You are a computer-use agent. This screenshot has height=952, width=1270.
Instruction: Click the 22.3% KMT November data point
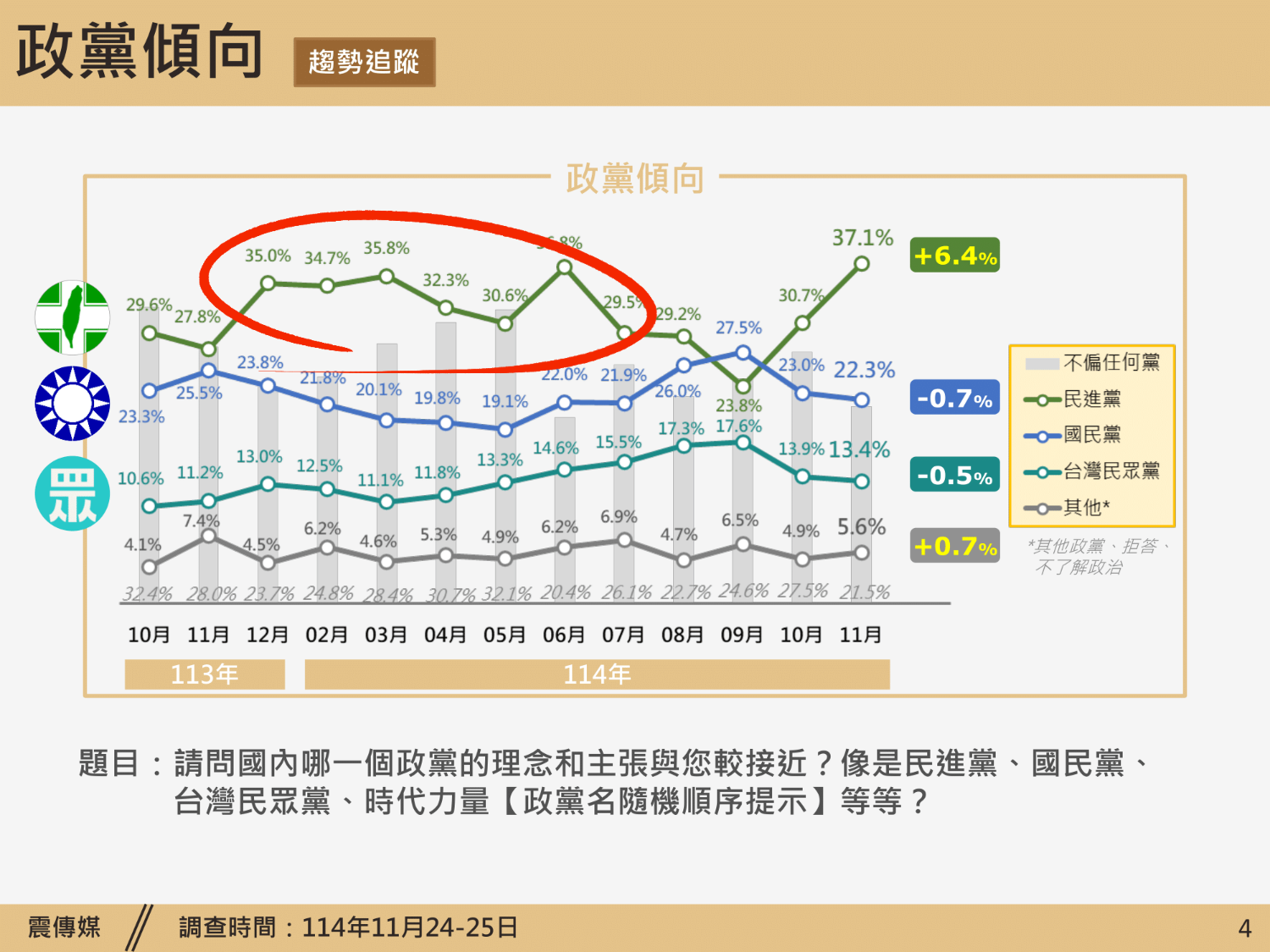[x=861, y=399]
